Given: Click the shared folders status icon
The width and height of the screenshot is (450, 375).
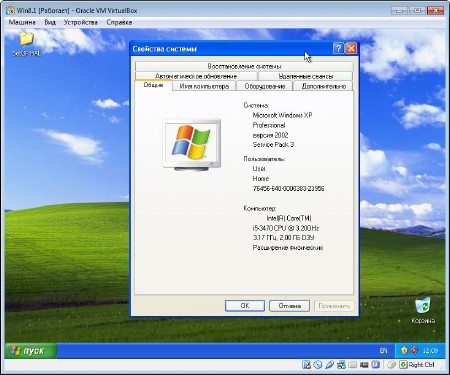Looking at the screenshot, I should [353, 365].
